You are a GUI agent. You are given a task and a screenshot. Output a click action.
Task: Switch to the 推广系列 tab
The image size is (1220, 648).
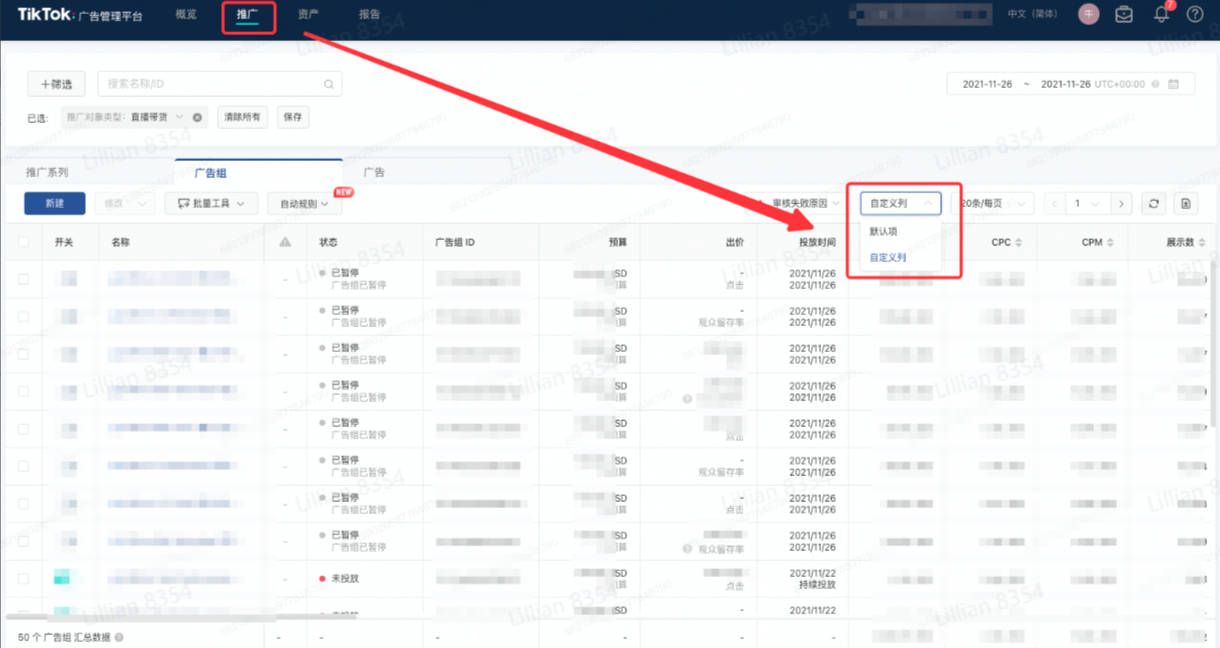point(47,172)
